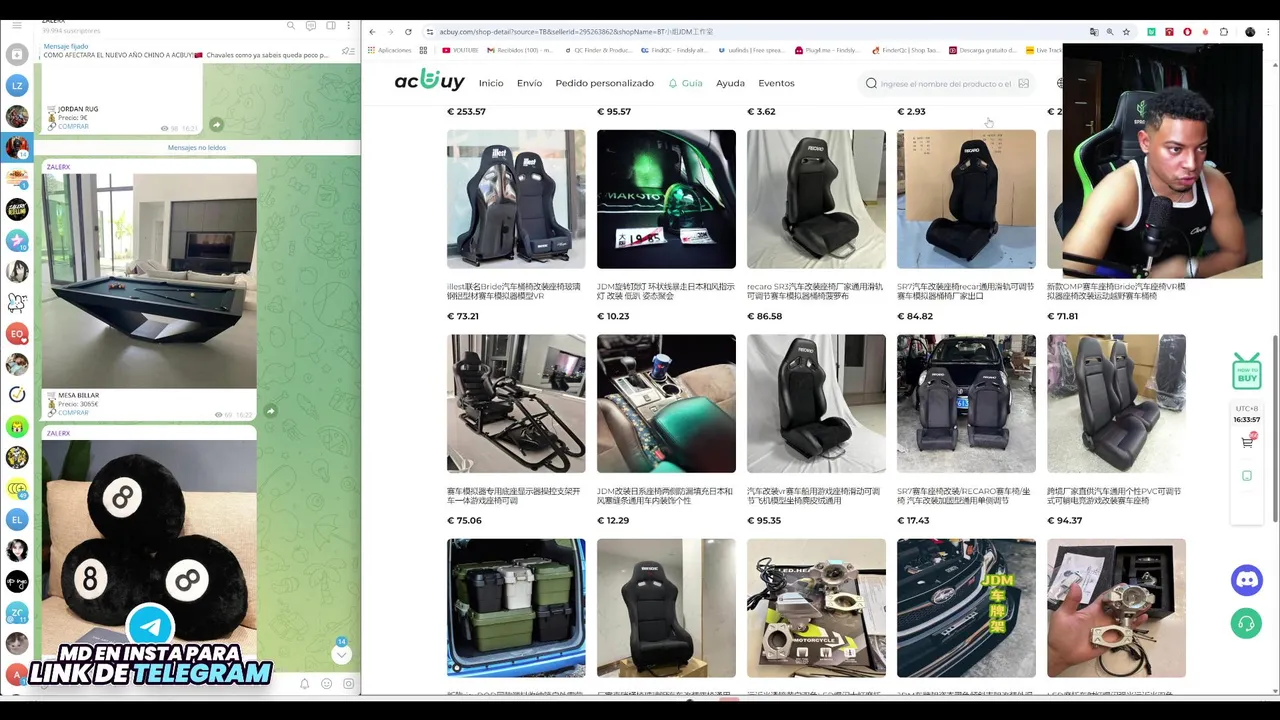Open illest Bride seats product image

pyautogui.click(x=516, y=199)
